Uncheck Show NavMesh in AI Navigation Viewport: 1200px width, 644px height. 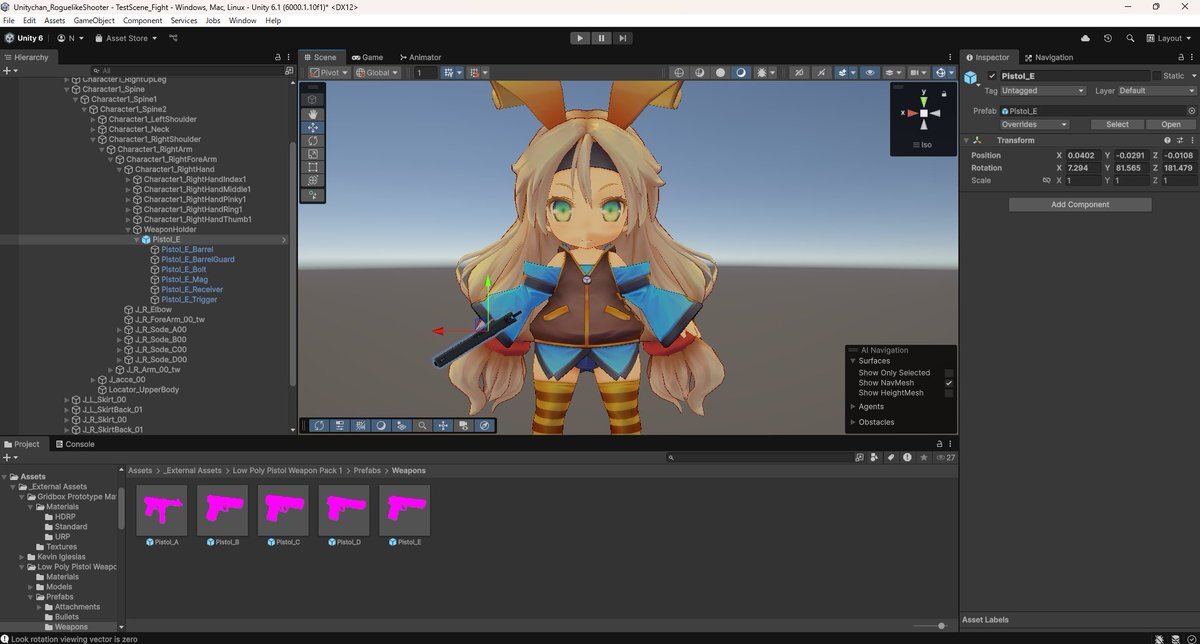coord(949,383)
